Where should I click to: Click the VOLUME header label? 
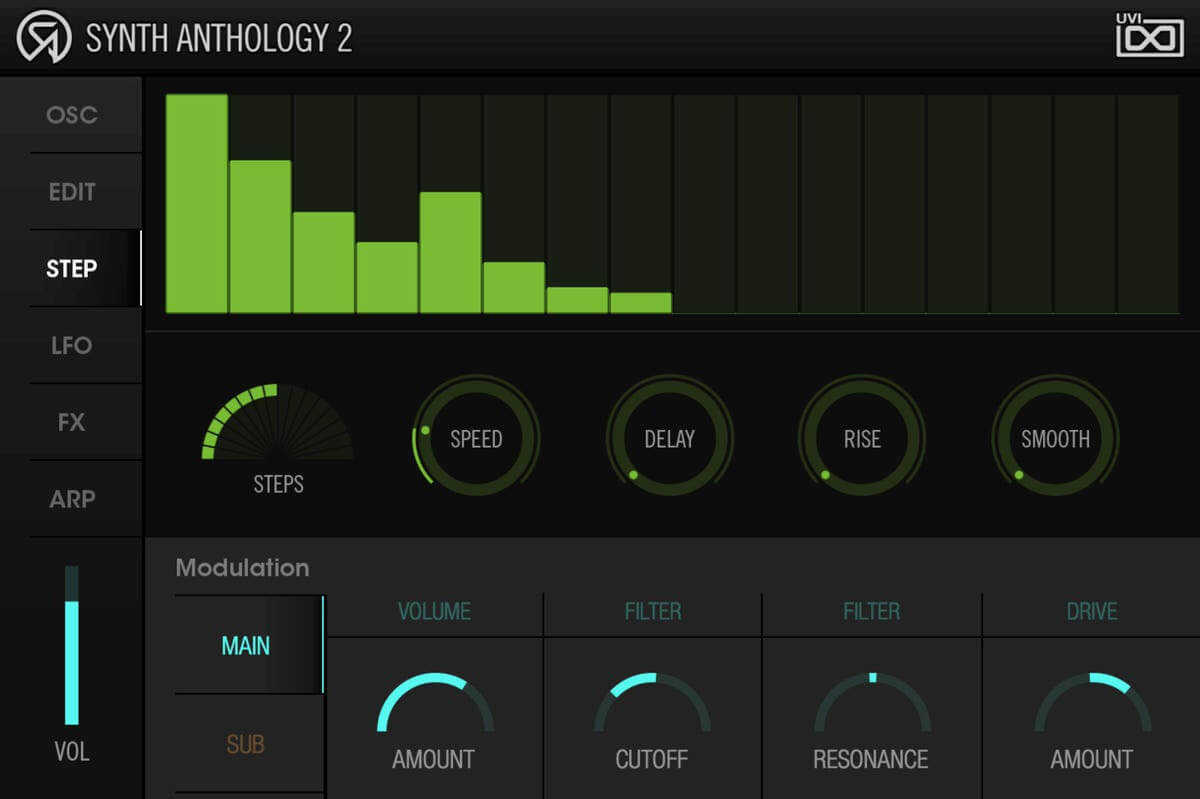click(434, 611)
